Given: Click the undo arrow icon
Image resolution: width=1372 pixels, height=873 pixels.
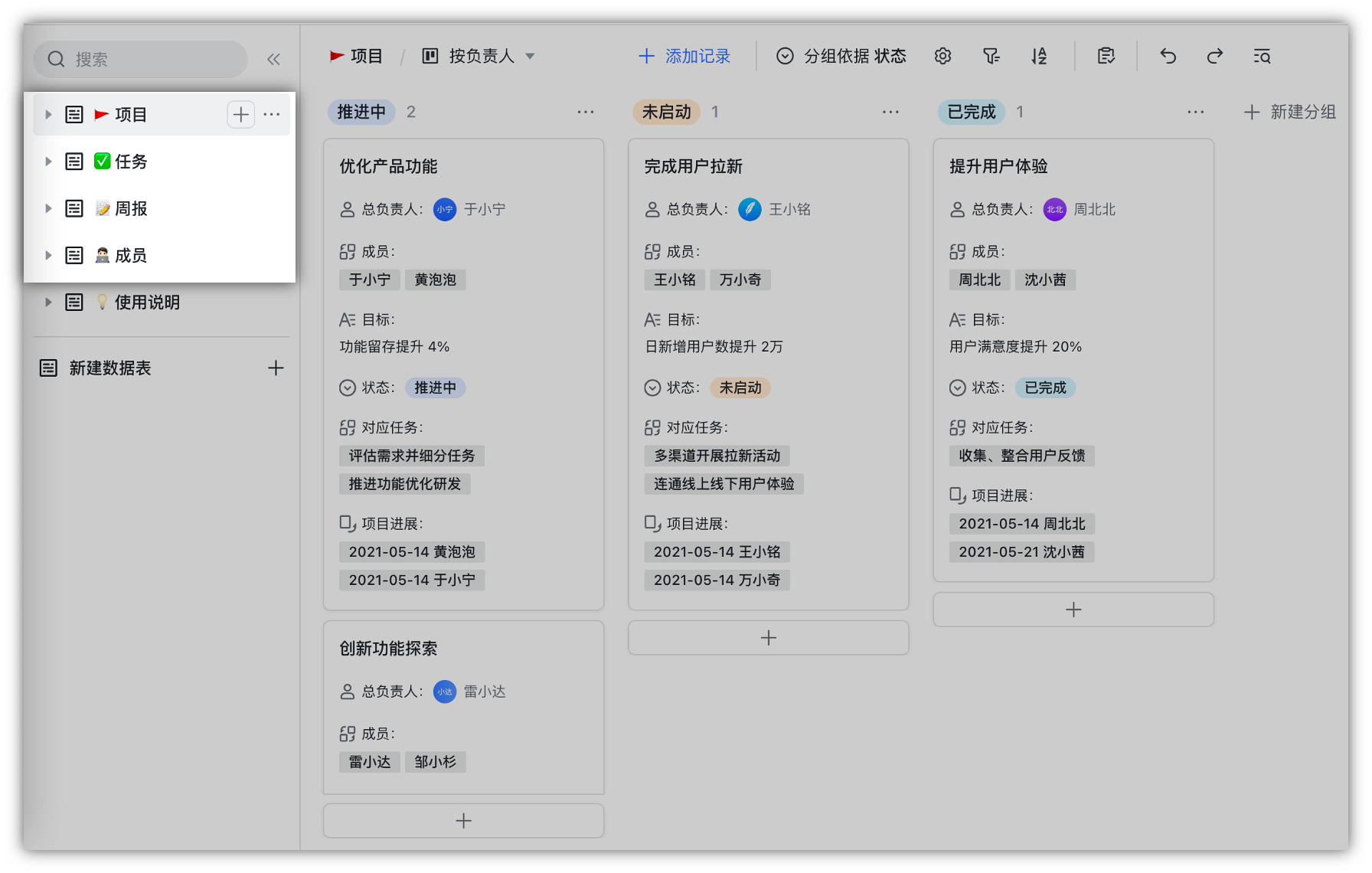Looking at the screenshot, I should pyautogui.click(x=1168, y=56).
